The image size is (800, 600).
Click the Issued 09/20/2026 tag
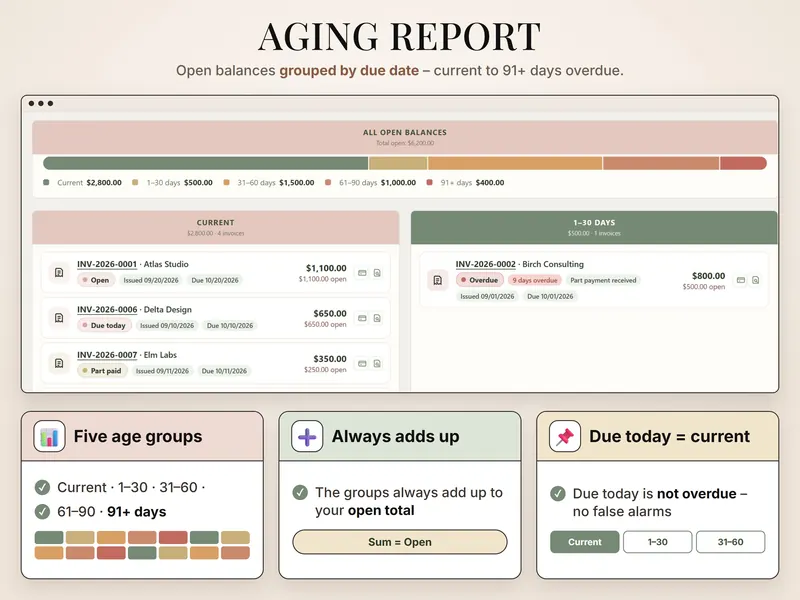click(x=151, y=280)
